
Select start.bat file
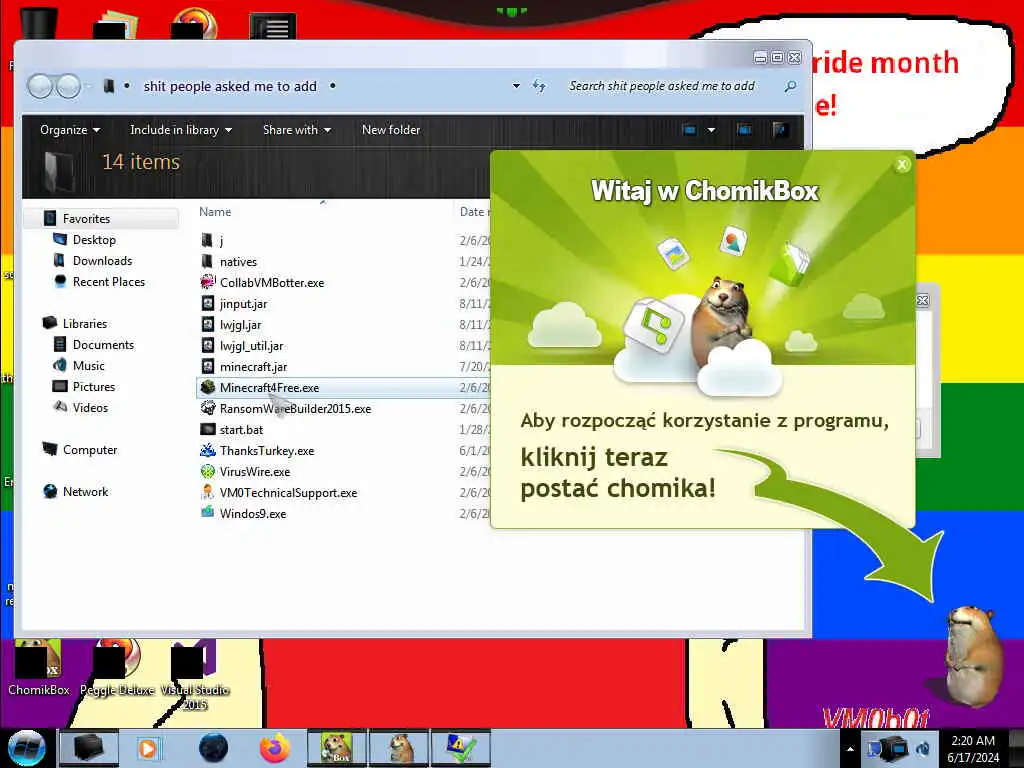click(241, 430)
